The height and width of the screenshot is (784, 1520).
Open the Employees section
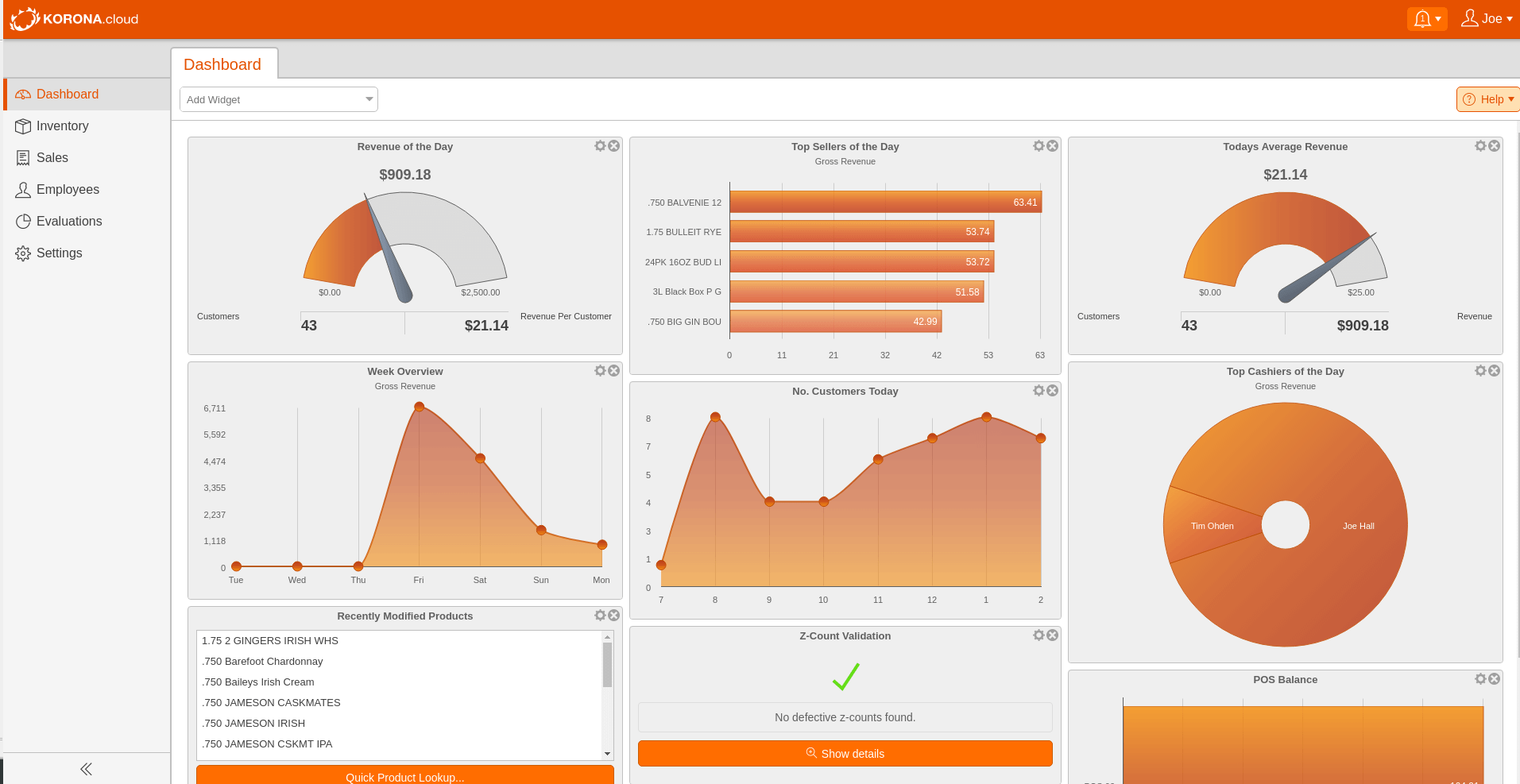[x=68, y=189]
